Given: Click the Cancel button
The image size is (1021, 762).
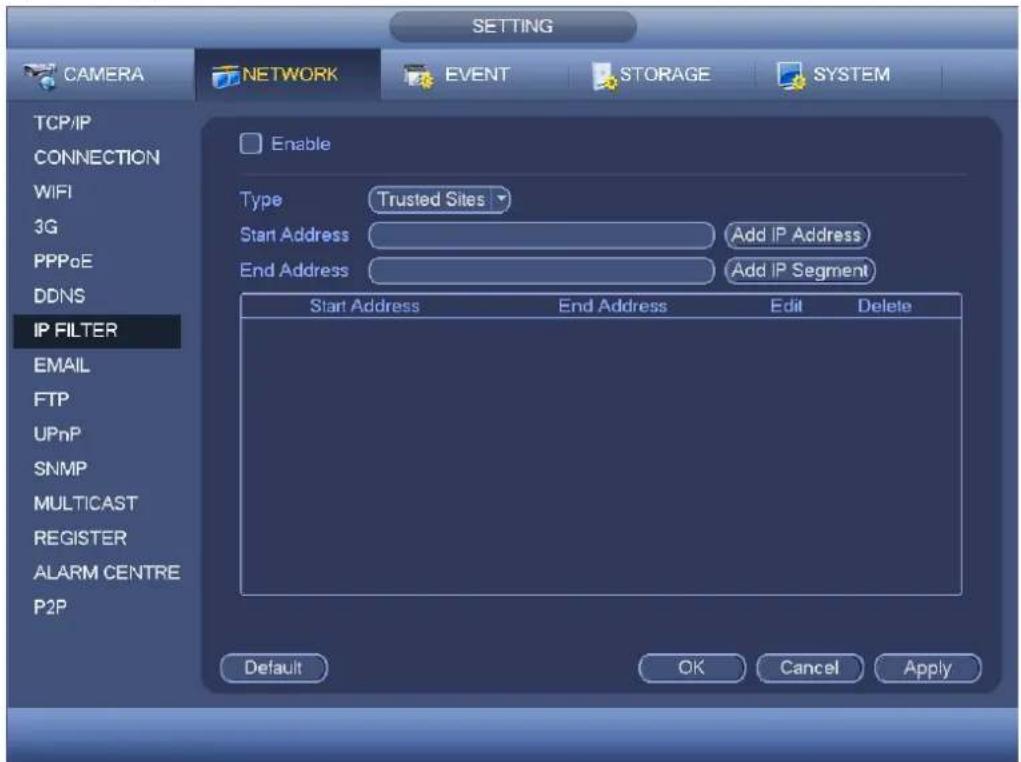Looking at the screenshot, I should [809, 668].
